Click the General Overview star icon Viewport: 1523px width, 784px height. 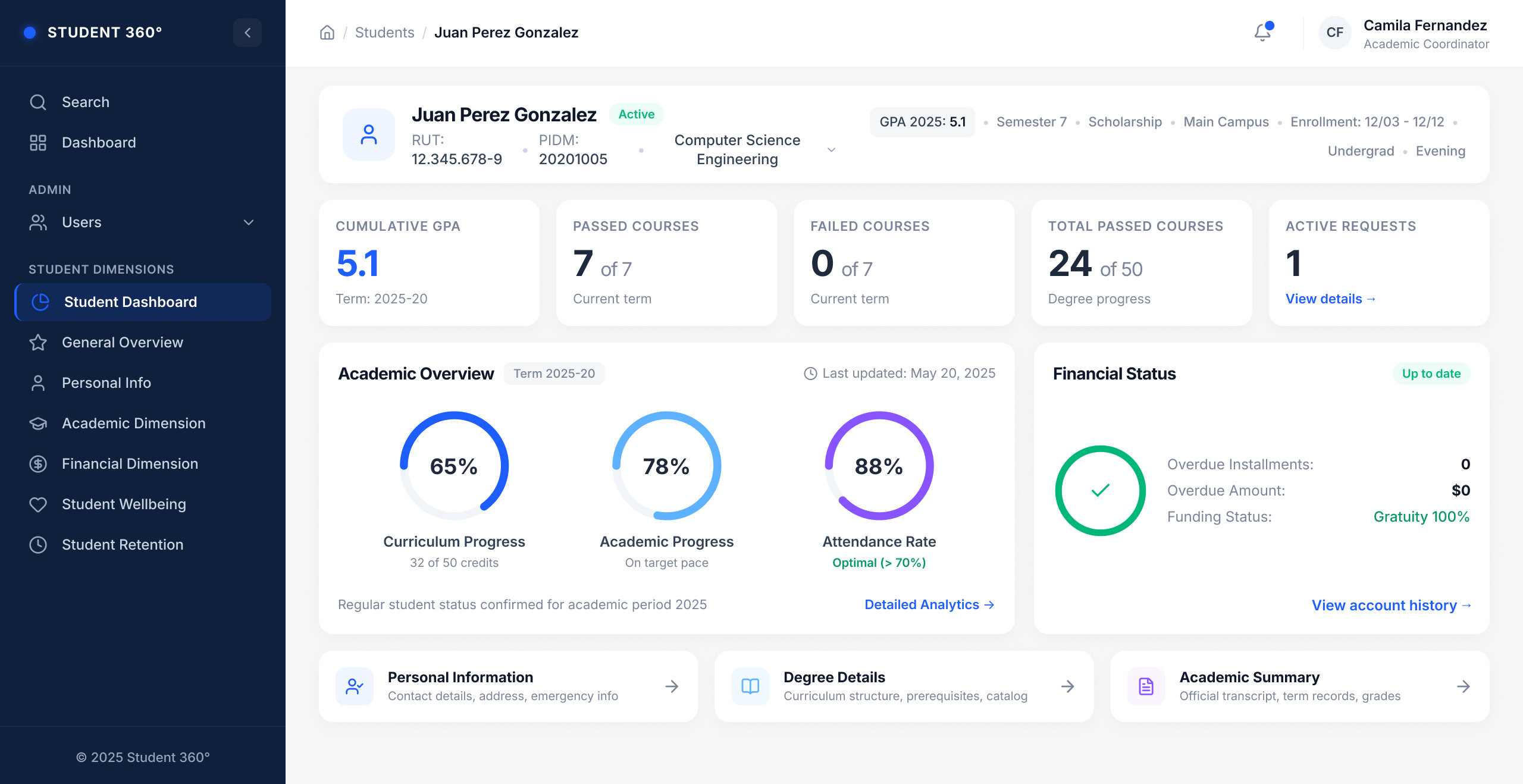tap(38, 343)
